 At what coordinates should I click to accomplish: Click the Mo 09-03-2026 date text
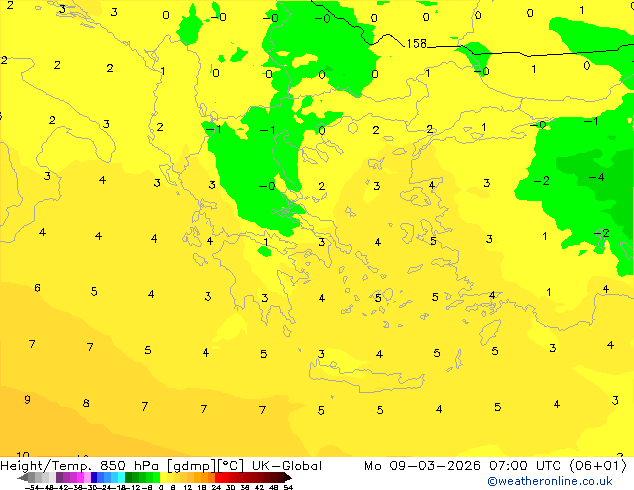422,466
